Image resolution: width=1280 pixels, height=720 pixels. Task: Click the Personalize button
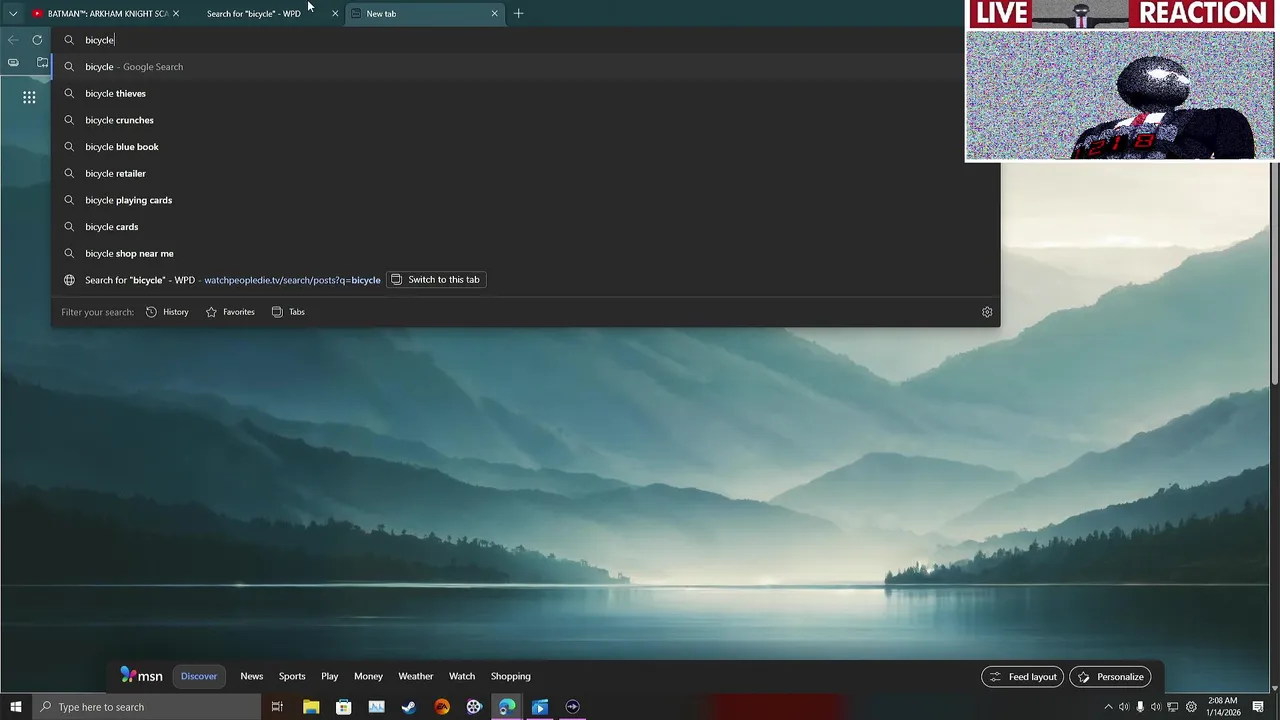click(1110, 677)
